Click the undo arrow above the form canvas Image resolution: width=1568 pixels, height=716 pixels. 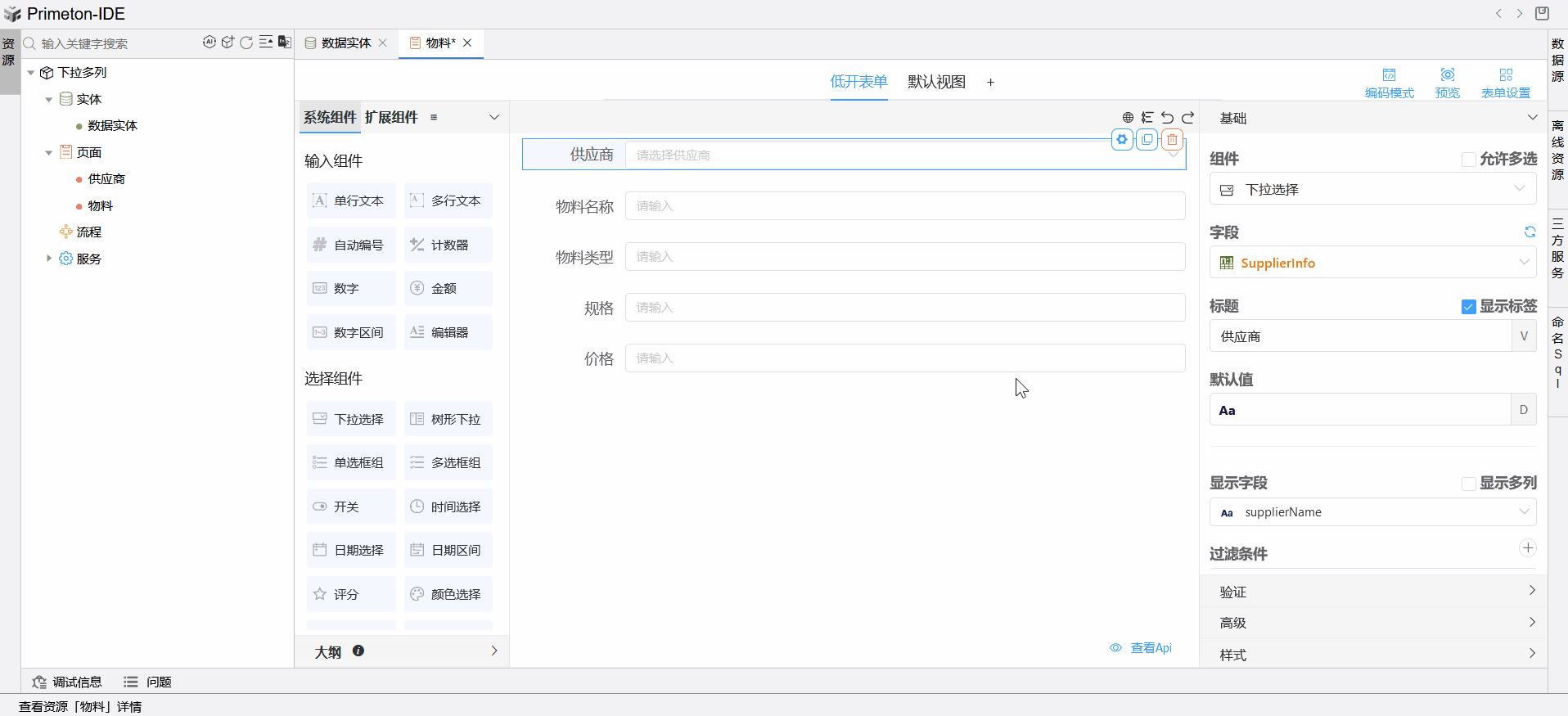(x=1168, y=118)
